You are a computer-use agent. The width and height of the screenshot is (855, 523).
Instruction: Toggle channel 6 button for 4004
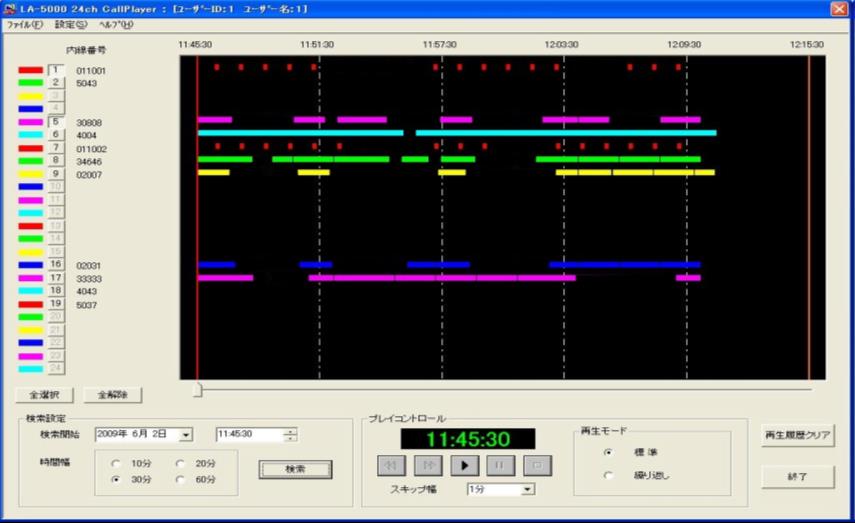(56, 134)
